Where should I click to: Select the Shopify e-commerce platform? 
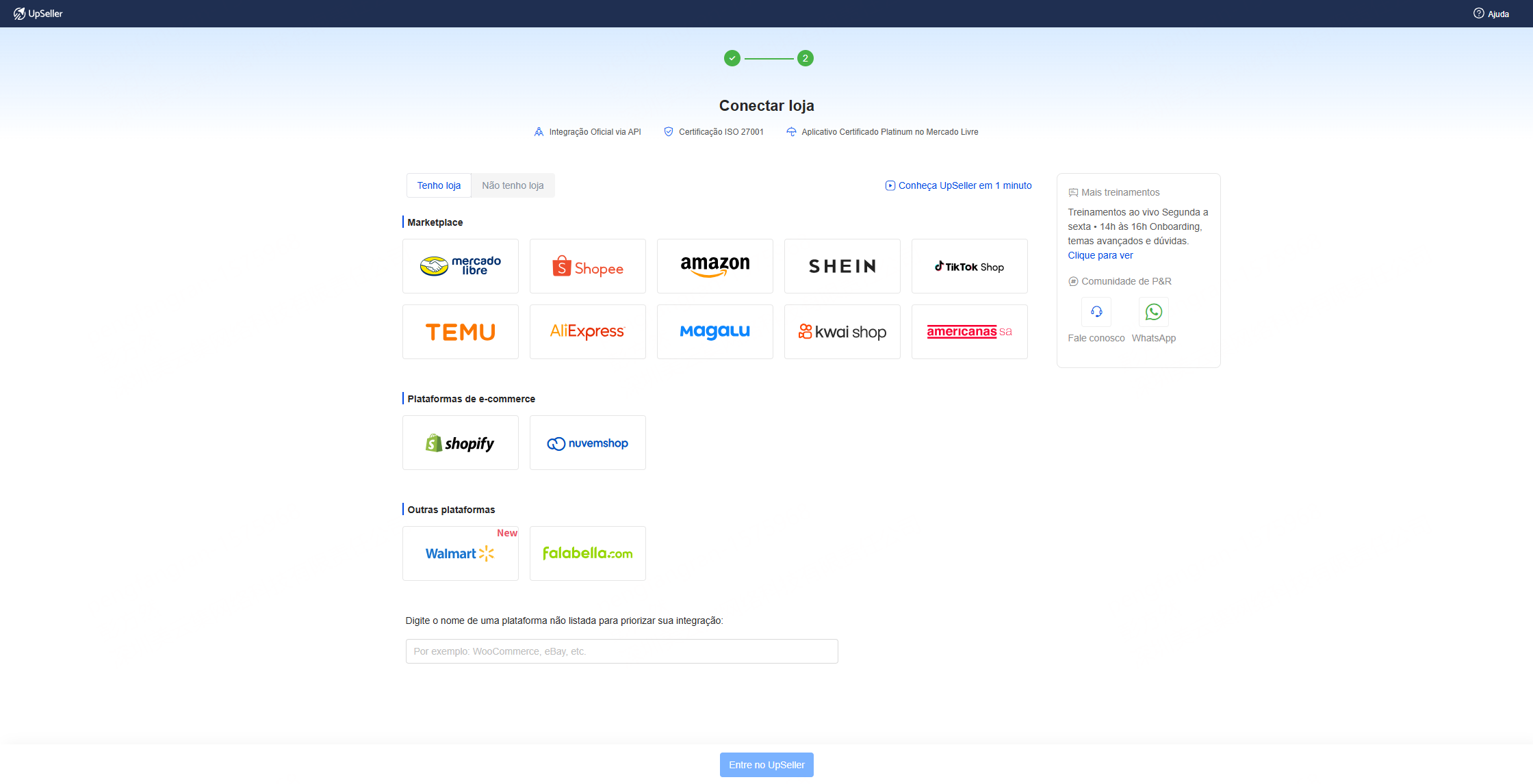pos(461,443)
